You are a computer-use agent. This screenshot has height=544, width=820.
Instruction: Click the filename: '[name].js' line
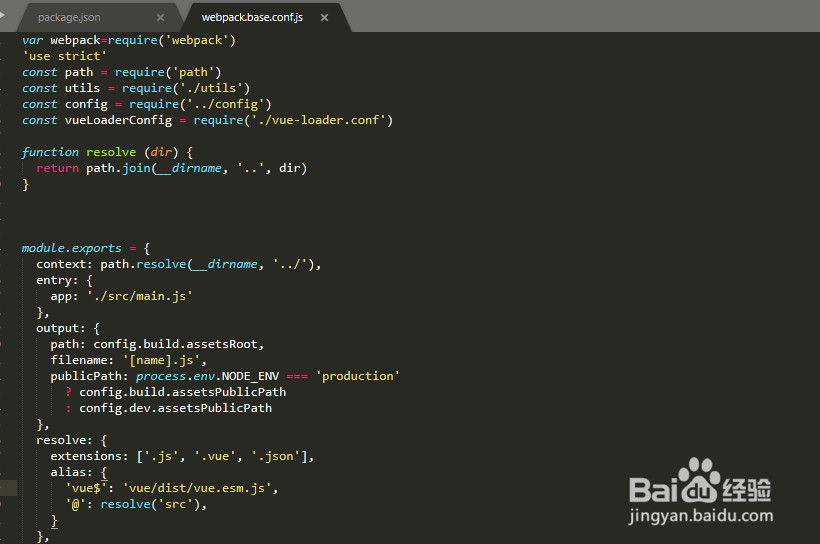(129, 360)
